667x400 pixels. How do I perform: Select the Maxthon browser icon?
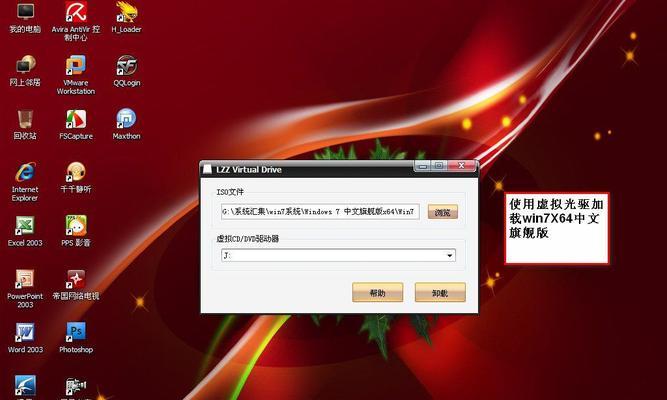coord(126,119)
